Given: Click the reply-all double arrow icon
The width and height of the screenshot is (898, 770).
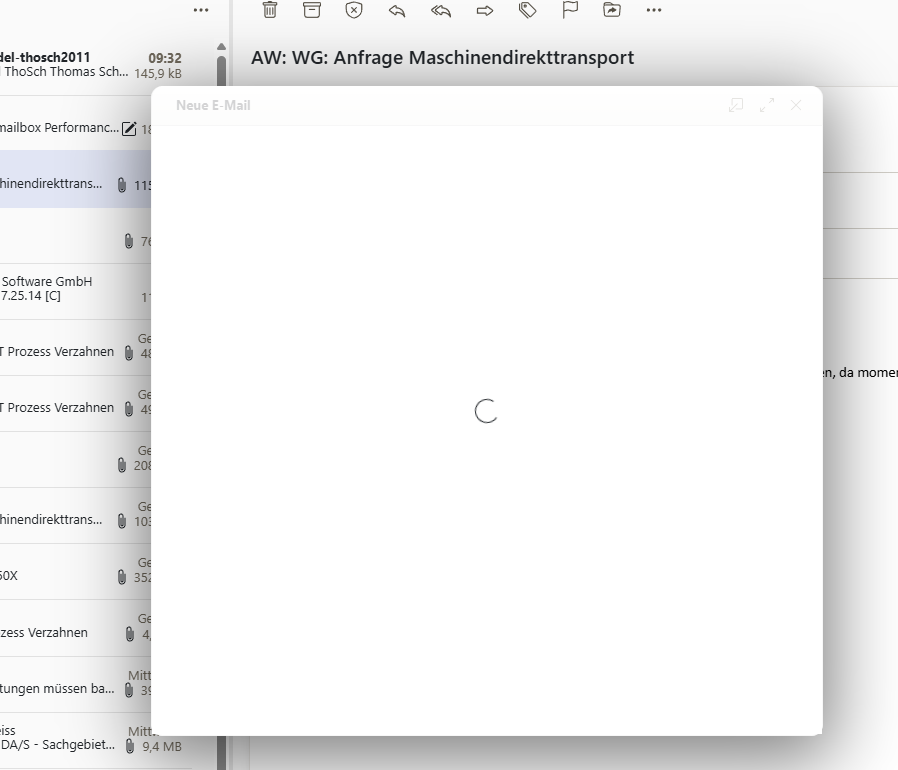Looking at the screenshot, I should pos(441,10).
